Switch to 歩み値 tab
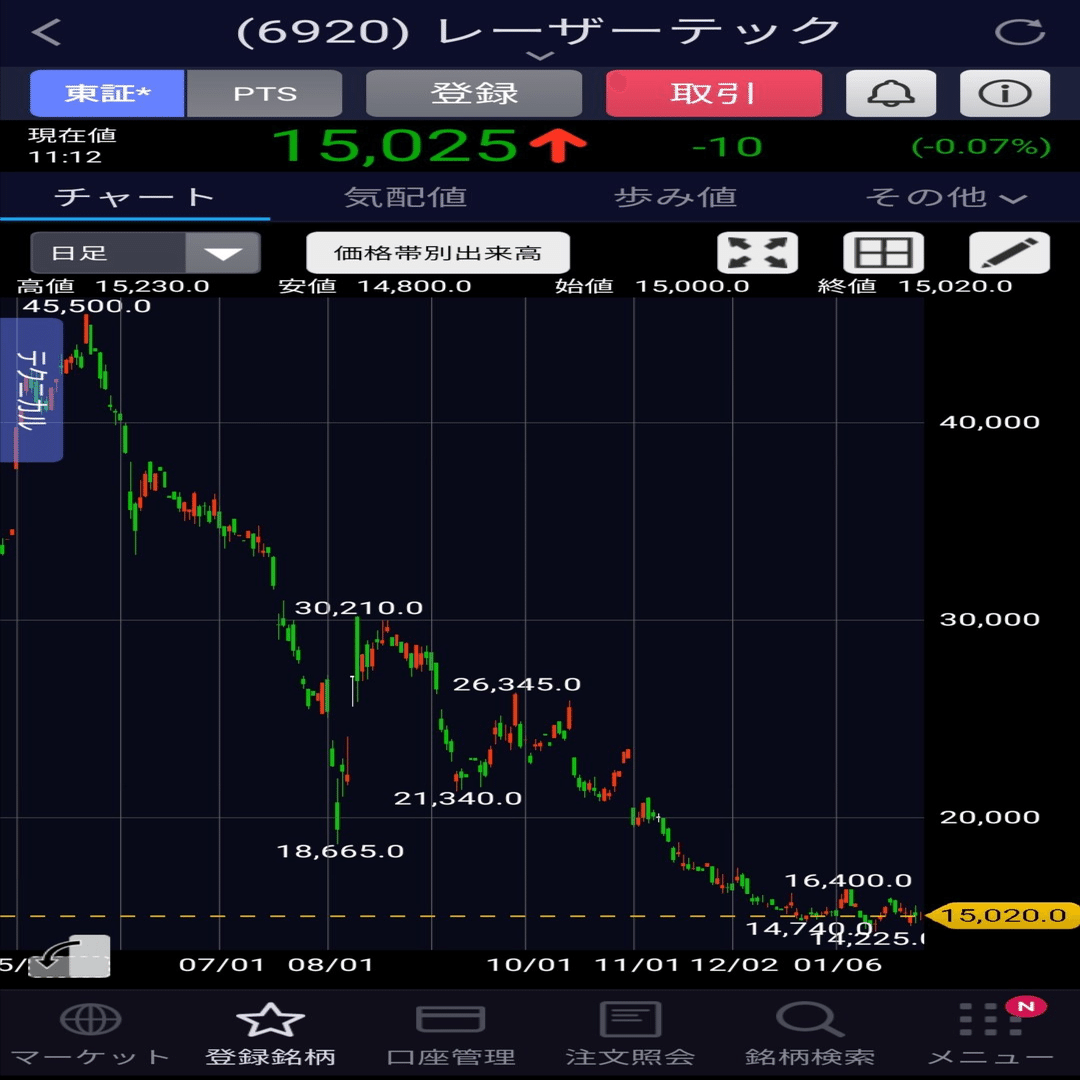This screenshot has width=1080, height=1080. click(x=675, y=198)
